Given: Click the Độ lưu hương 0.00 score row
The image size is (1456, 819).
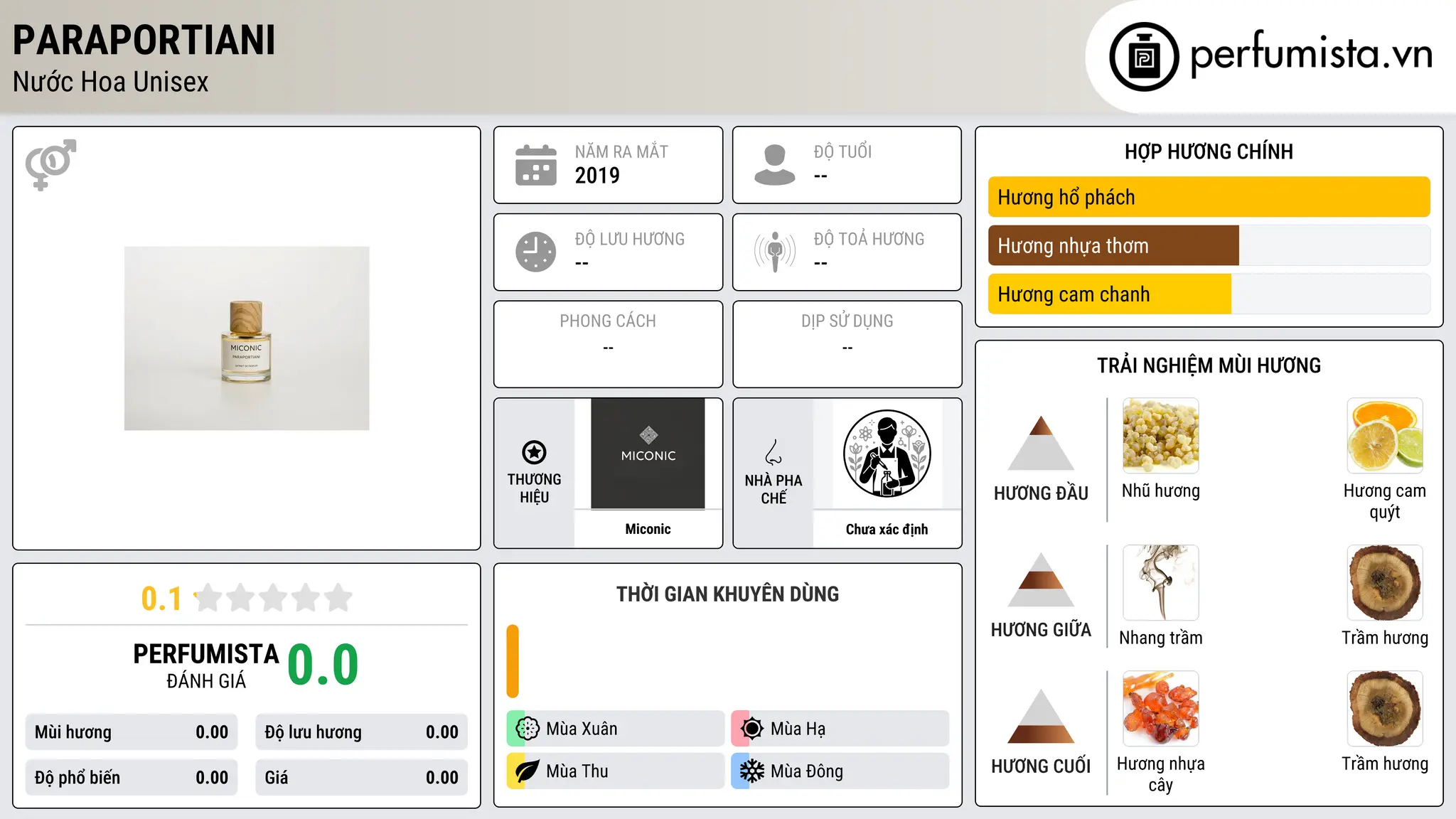Looking at the screenshot, I should point(362,732).
